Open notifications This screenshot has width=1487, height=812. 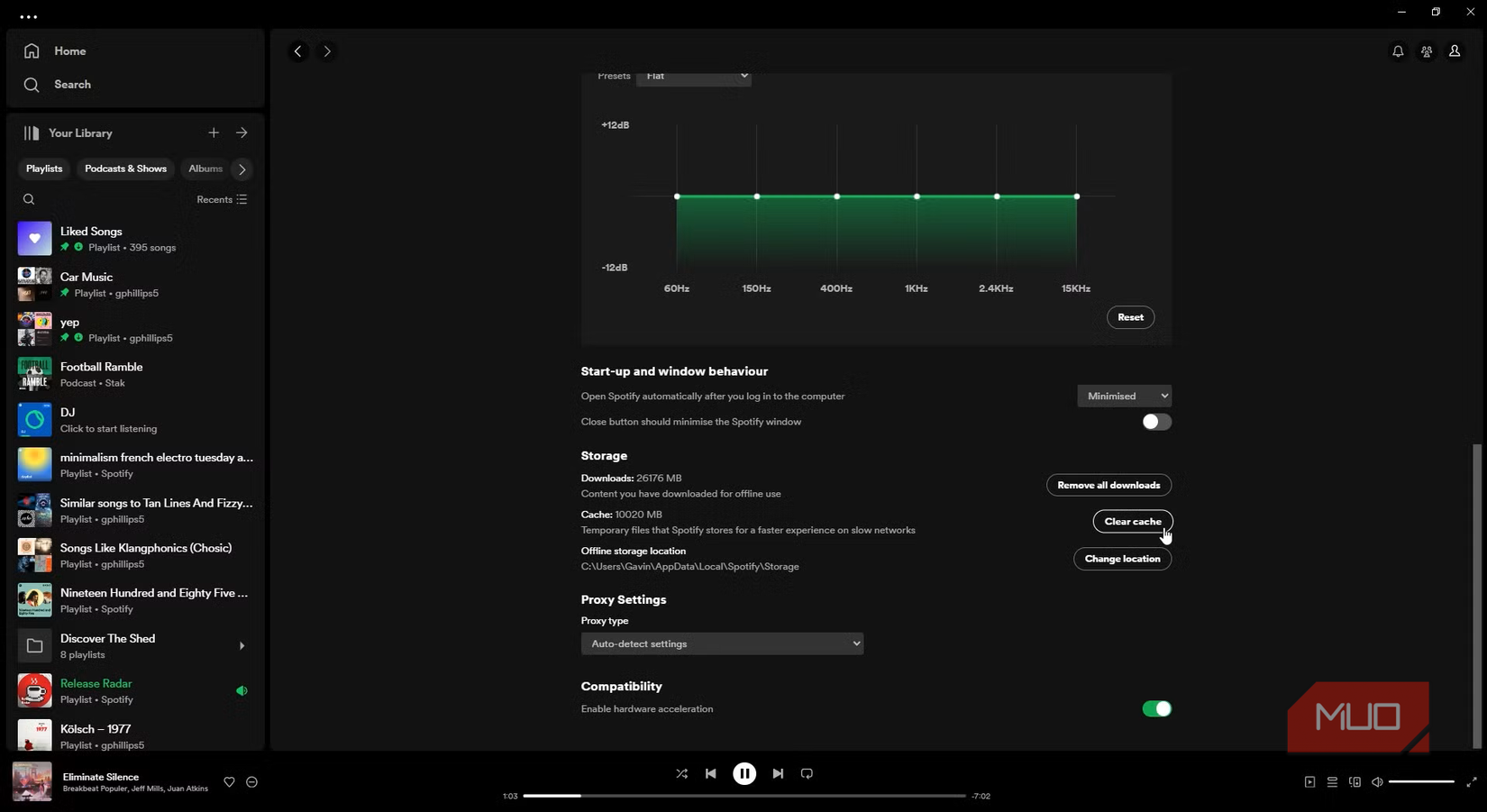[x=1398, y=51]
